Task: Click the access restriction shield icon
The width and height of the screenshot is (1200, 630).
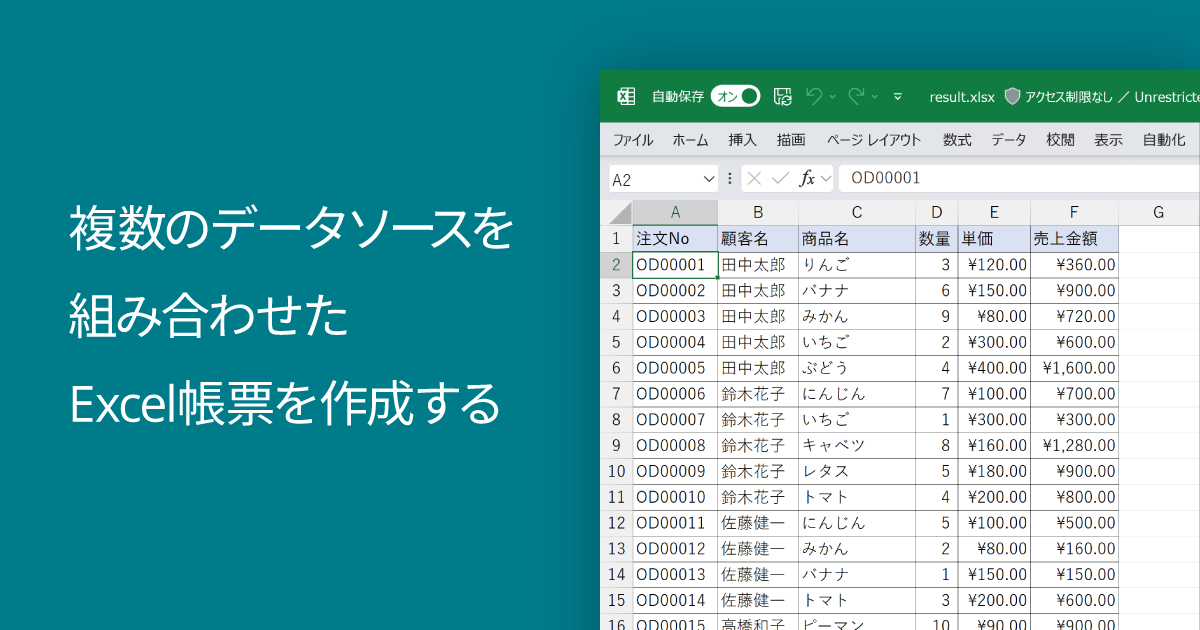Action: pyautogui.click(x=1012, y=96)
